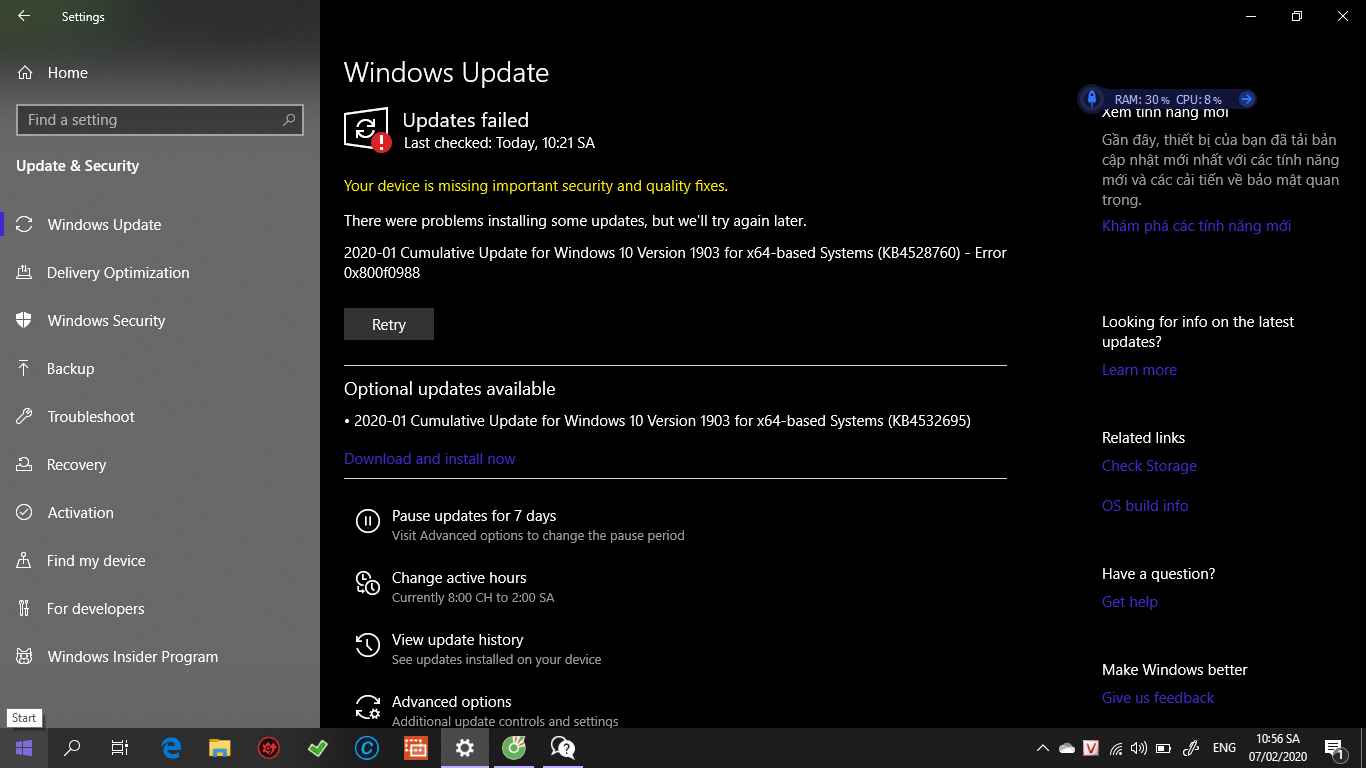Image resolution: width=1366 pixels, height=768 pixels.
Task: Select the Windows Insider Program cat icon
Action: (25, 657)
